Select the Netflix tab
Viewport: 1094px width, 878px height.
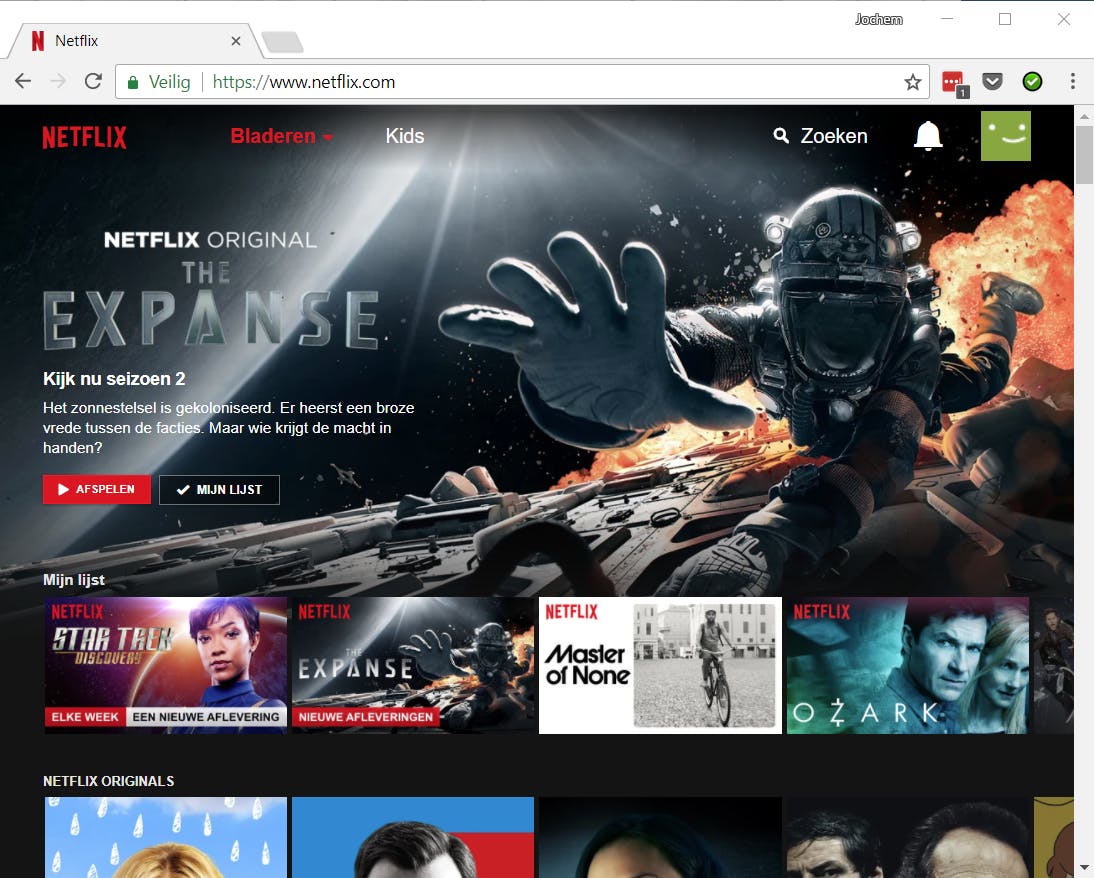tap(135, 40)
